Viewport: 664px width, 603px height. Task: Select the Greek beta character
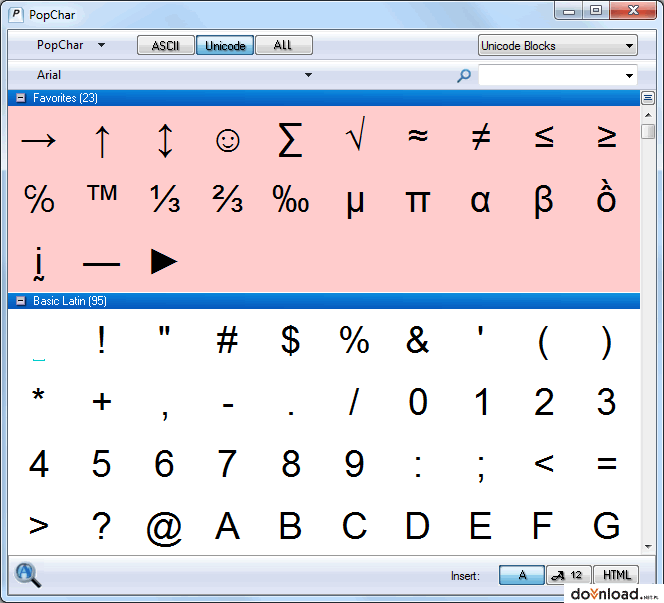coord(544,201)
